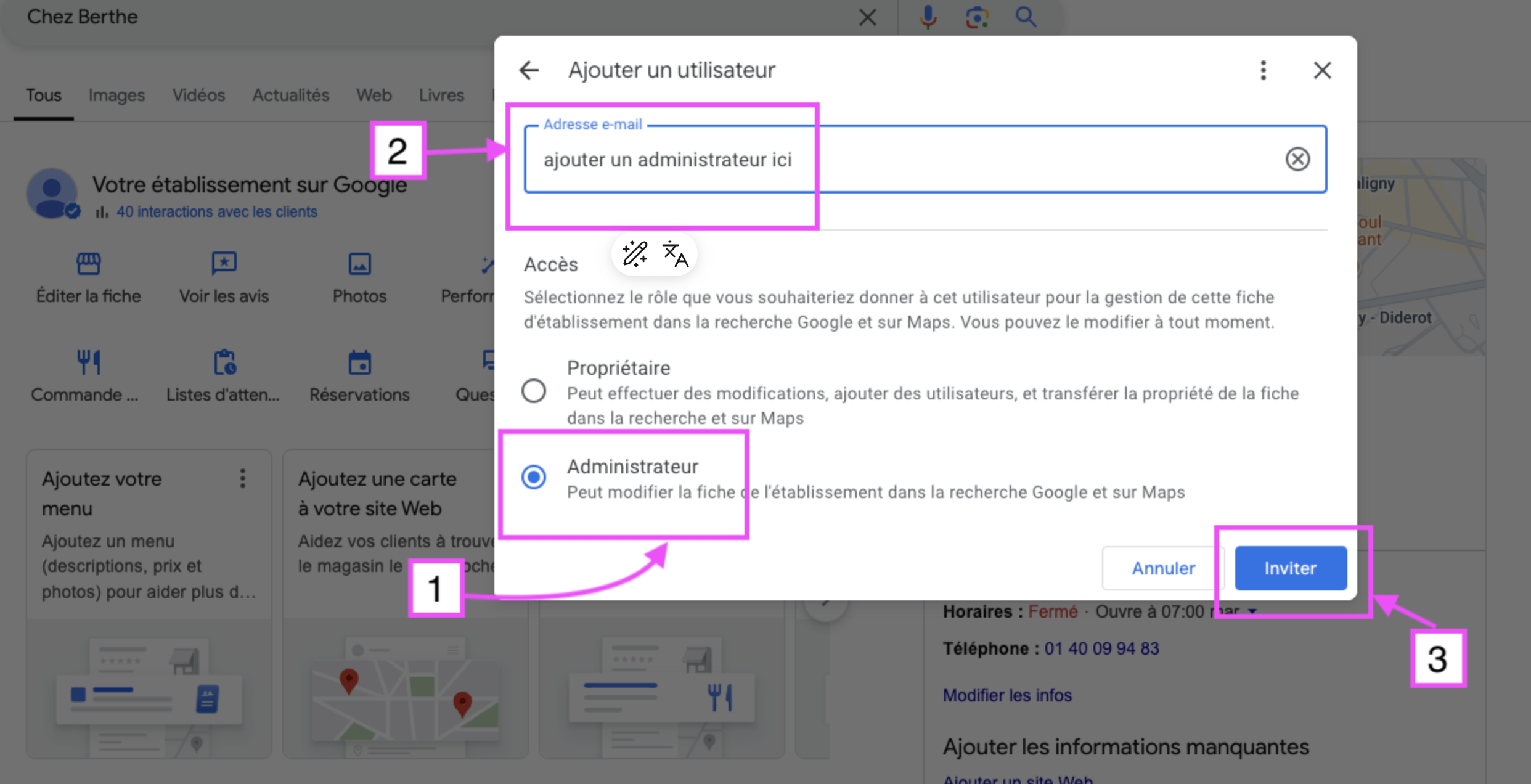Click the Annuler button
Screen dimensions: 1531x784
(1163, 568)
